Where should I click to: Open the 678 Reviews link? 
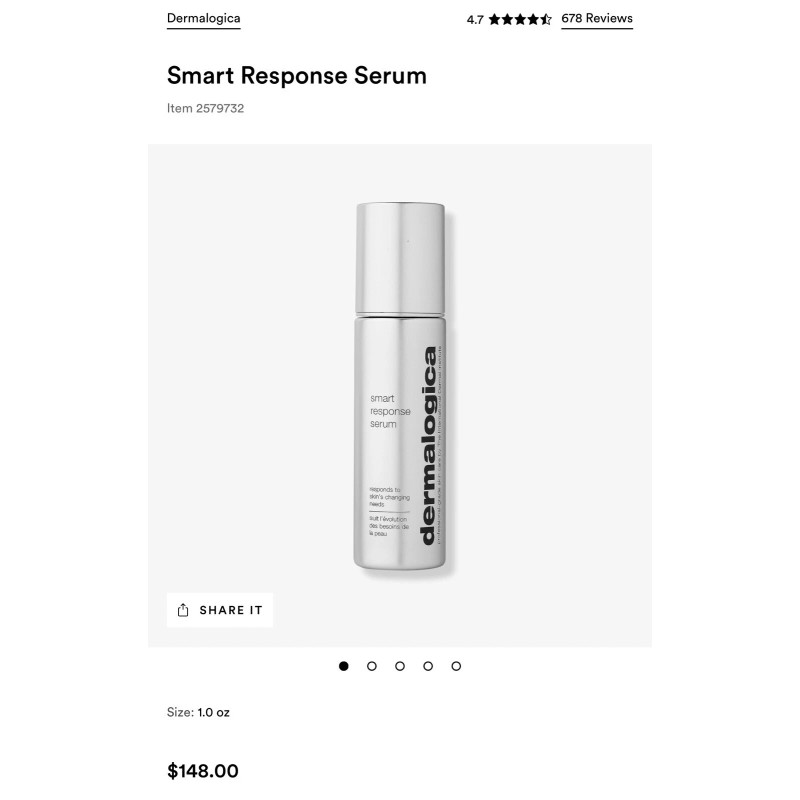pyautogui.click(x=597, y=18)
